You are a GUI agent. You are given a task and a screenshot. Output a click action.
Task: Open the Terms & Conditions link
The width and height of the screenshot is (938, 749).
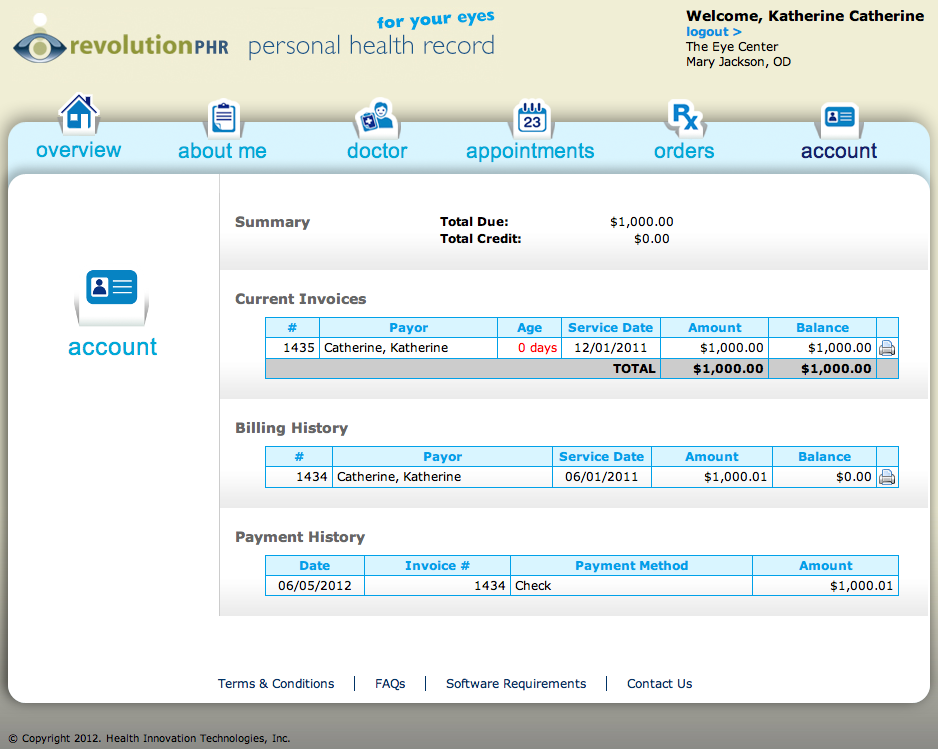tap(276, 684)
